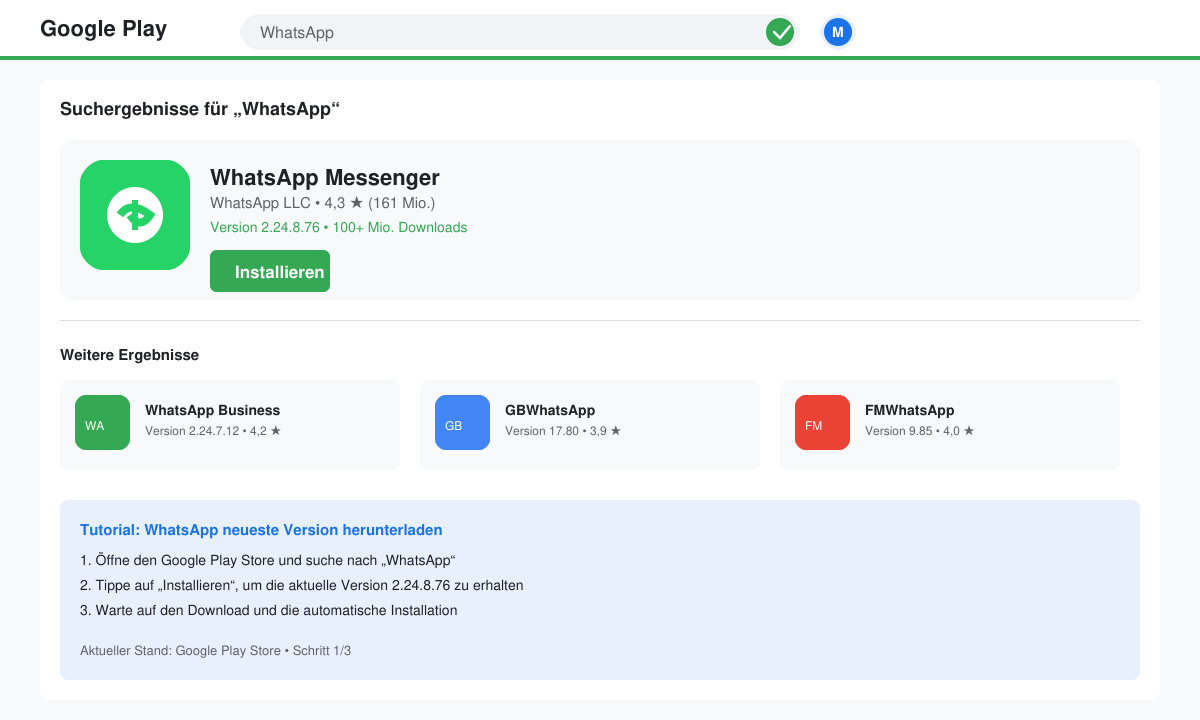1200x720 pixels.
Task: Open the green WA WhatsApp Business icon
Action: (102, 422)
